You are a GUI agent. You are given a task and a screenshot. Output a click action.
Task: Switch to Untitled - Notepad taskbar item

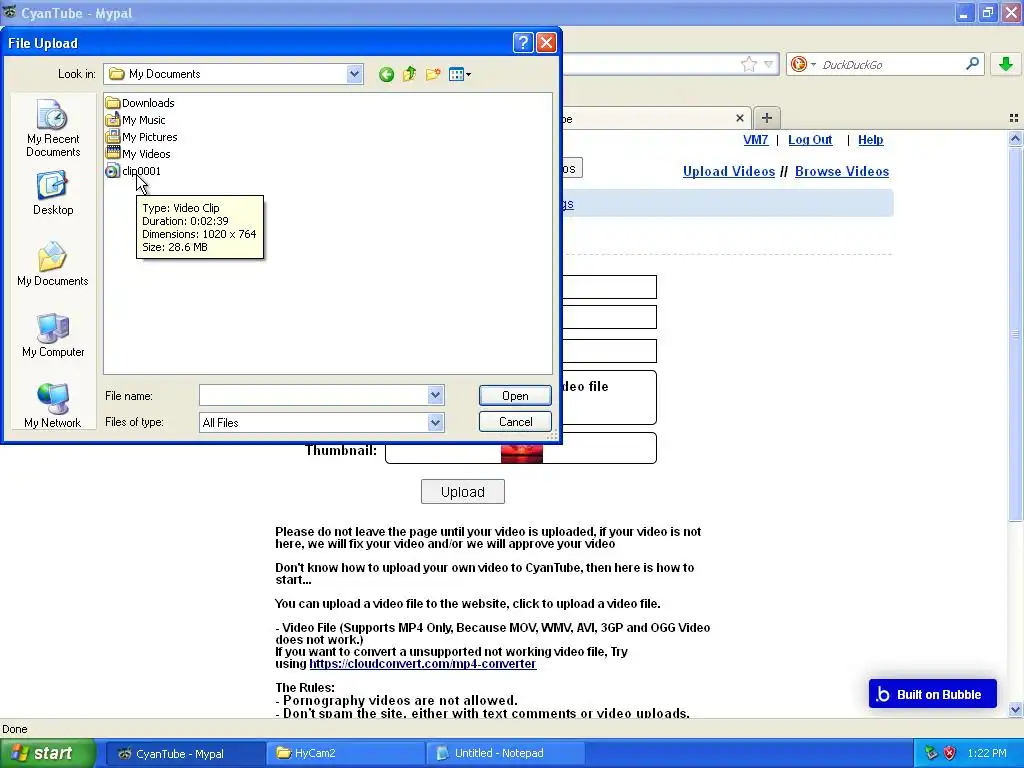coord(504,753)
